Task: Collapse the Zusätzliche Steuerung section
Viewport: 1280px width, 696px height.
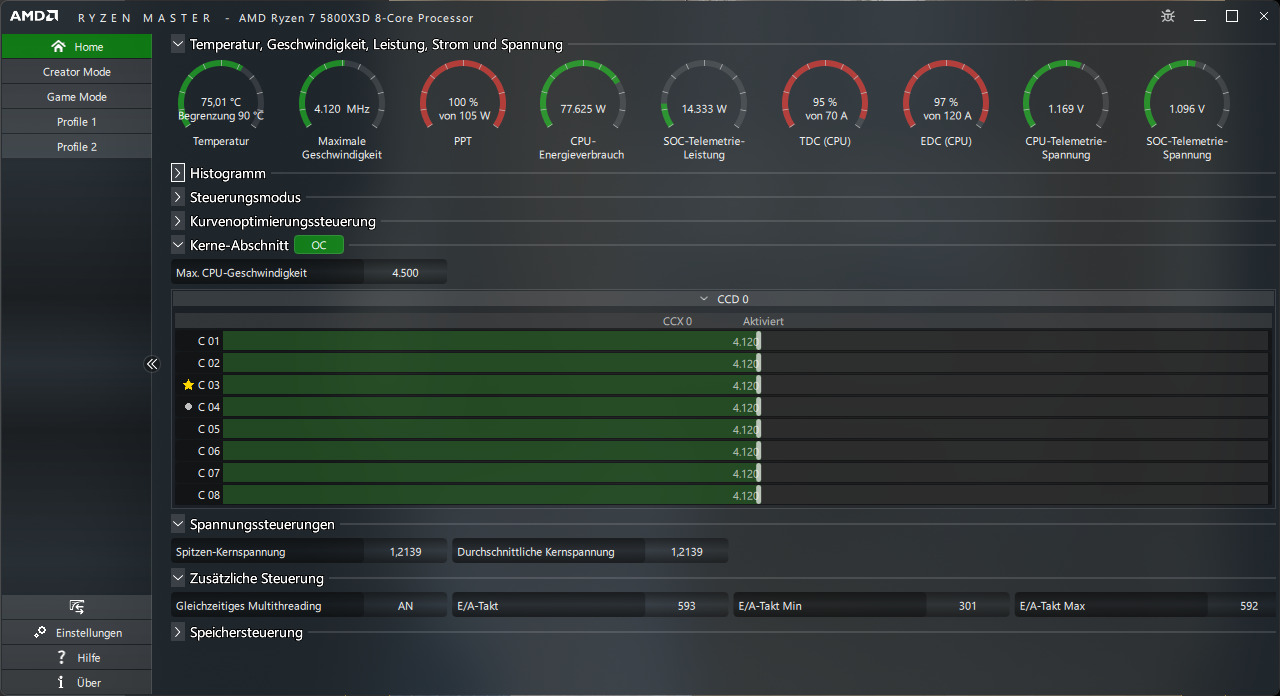Action: [178, 578]
